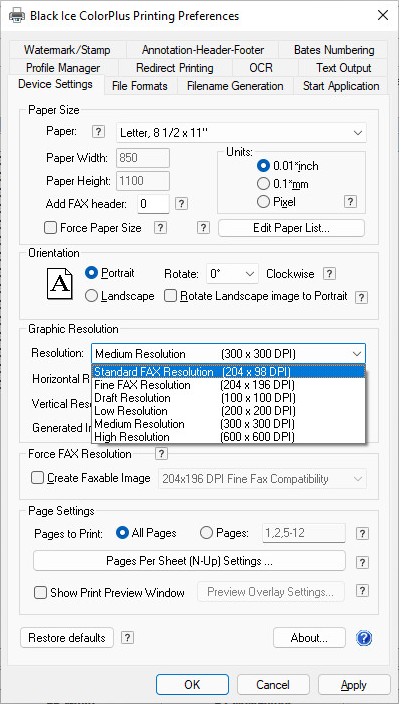Click help icon next to Pages range field
The image size is (399, 704).
click(x=362, y=533)
